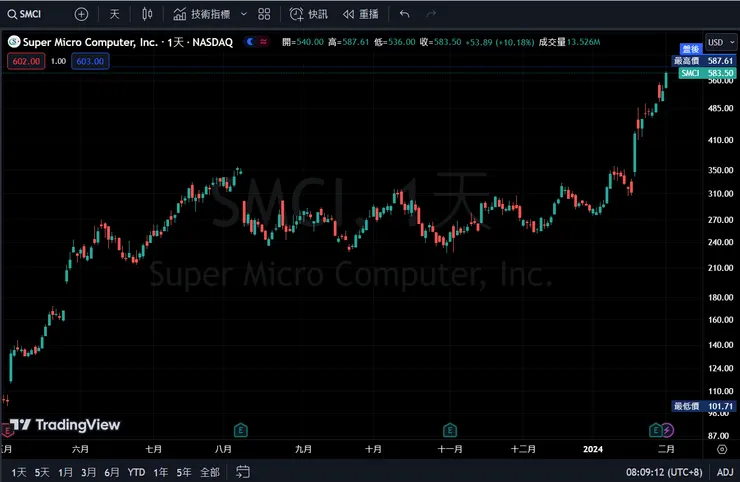The height and width of the screenshot is (482, 740).
Task: Click the red E marker at left edge
Action: (x=7, y=431)
